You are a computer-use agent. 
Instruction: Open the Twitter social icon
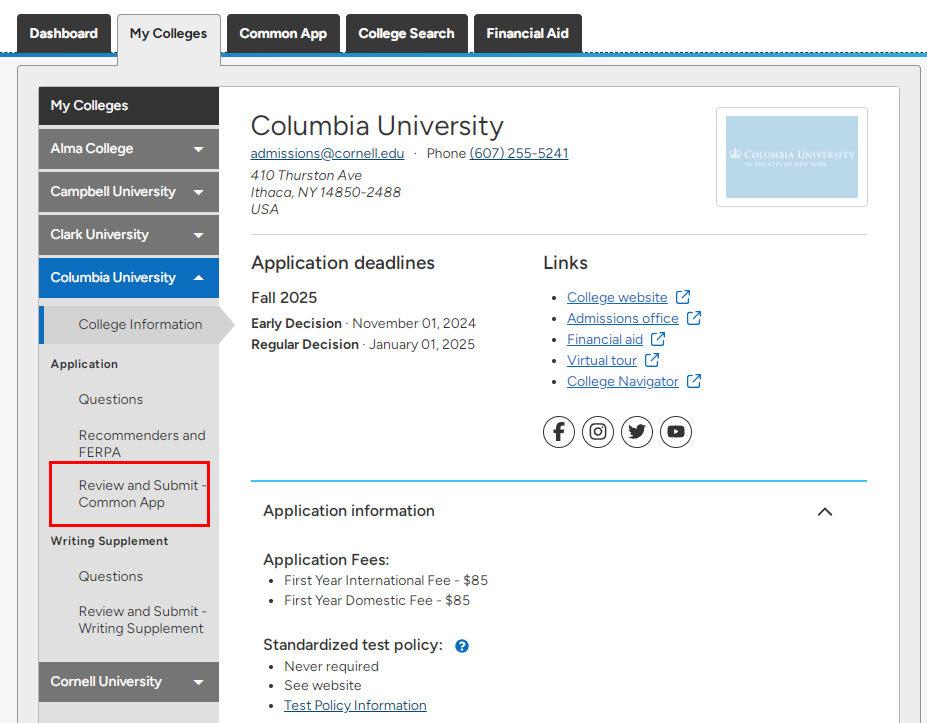point(637,432)
